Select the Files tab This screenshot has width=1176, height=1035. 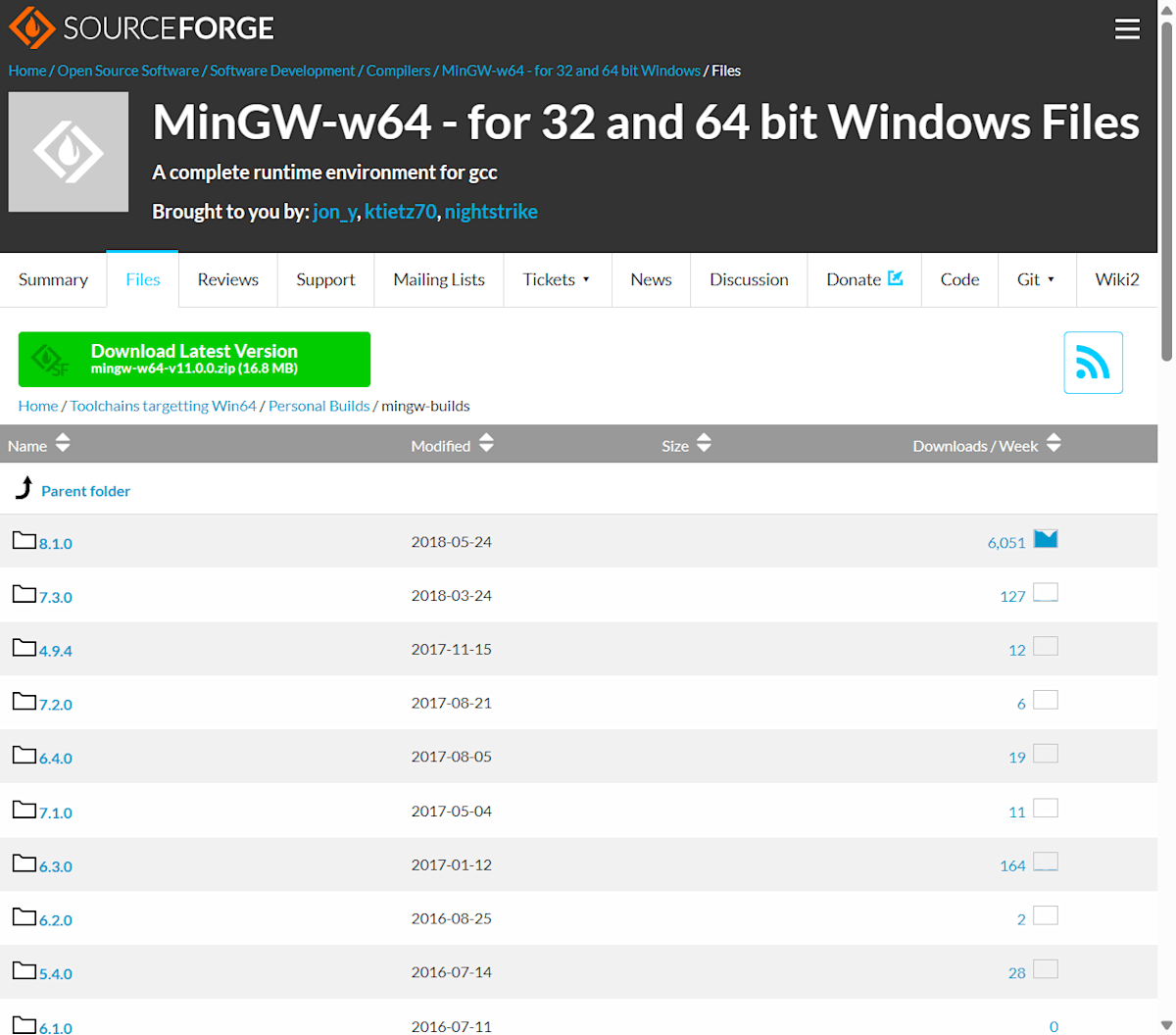(x=142, y=279)
